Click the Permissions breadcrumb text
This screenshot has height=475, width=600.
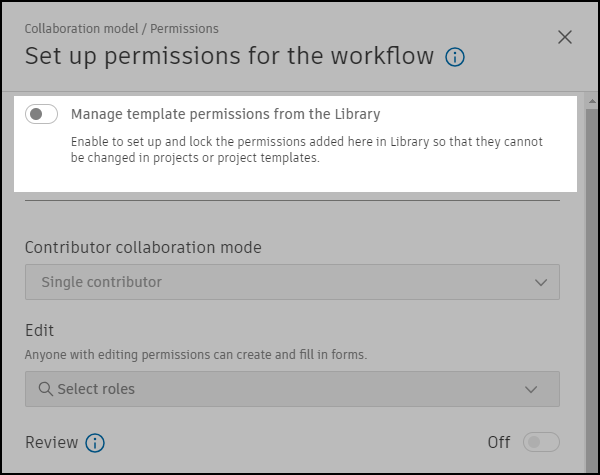click(184, 29)
